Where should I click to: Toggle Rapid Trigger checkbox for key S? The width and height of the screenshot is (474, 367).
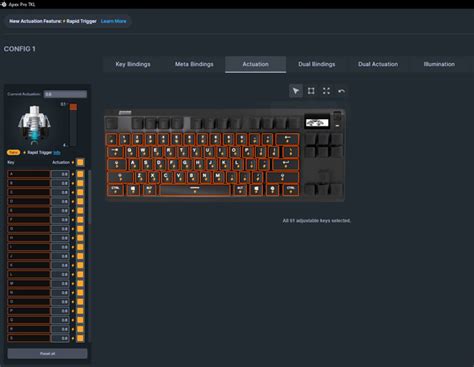[80, 338]
